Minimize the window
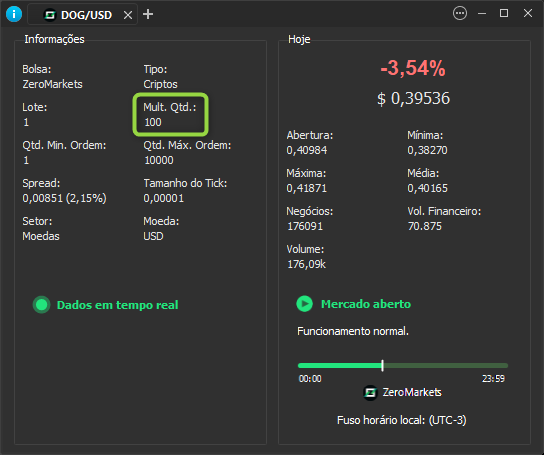This screenshot has width=544, height=455. click(x=482, y=14)
